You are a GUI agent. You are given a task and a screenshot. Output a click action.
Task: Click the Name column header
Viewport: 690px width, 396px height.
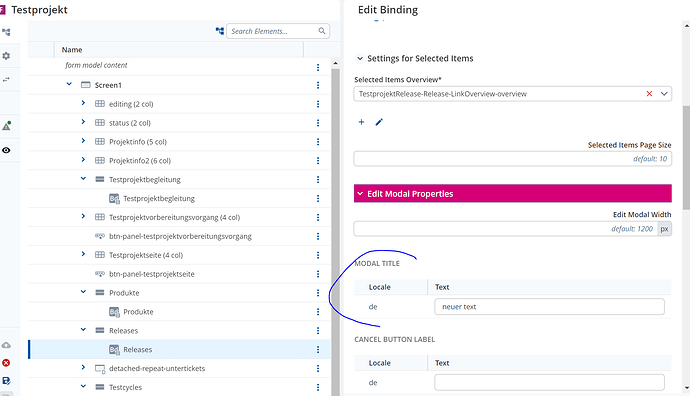[72, 50]
